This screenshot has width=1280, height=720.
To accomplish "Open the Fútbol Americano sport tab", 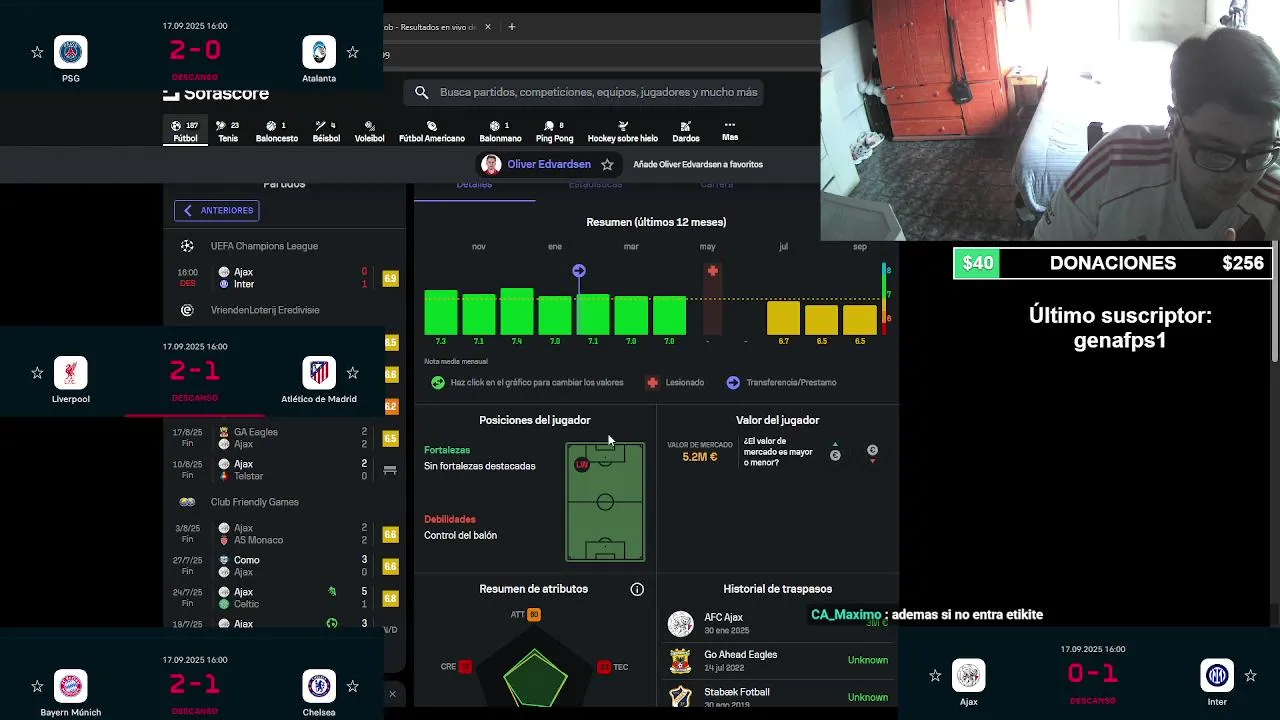I will coord(432,132).
